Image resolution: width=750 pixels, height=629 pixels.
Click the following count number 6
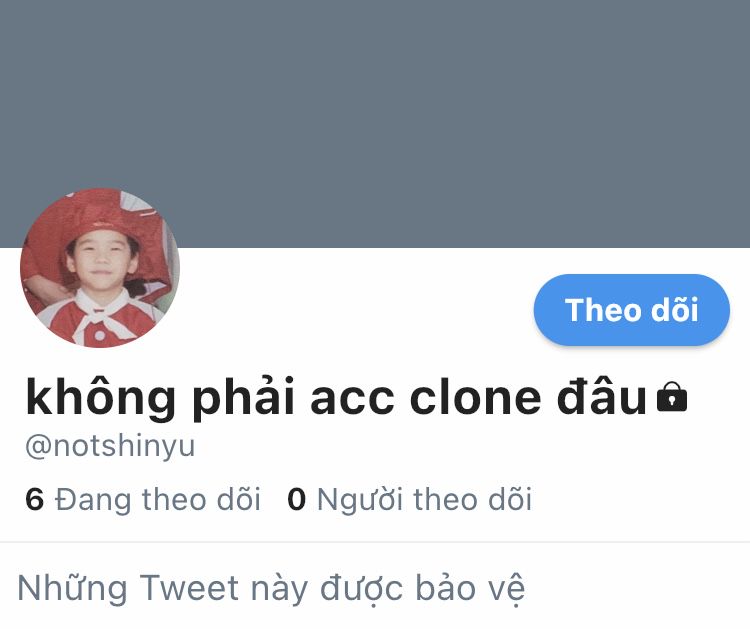(x=34, y=500)
